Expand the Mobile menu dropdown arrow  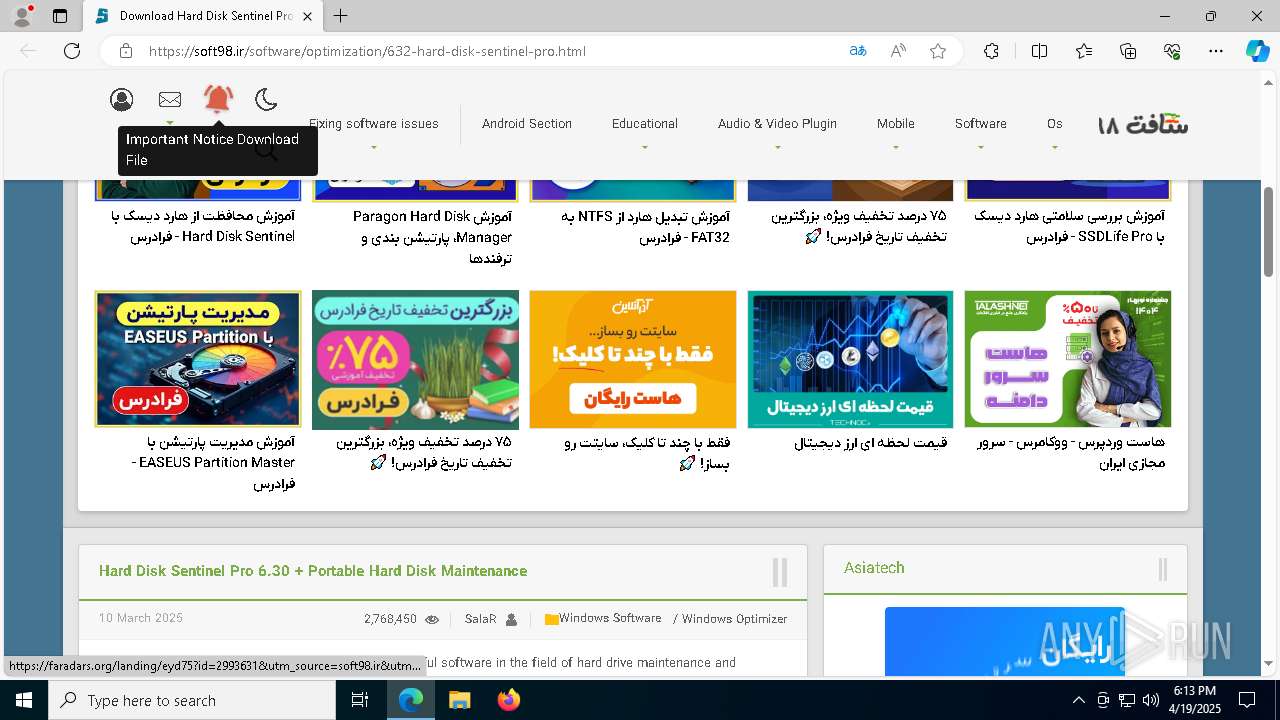point(896,148)
